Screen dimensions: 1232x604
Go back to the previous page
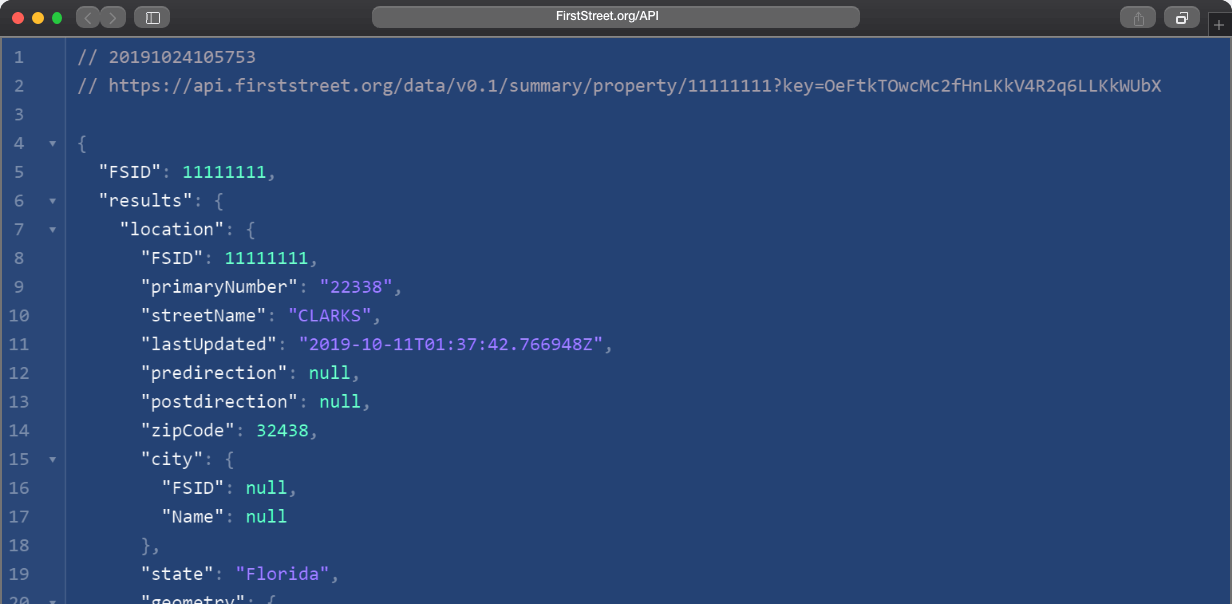88,17
